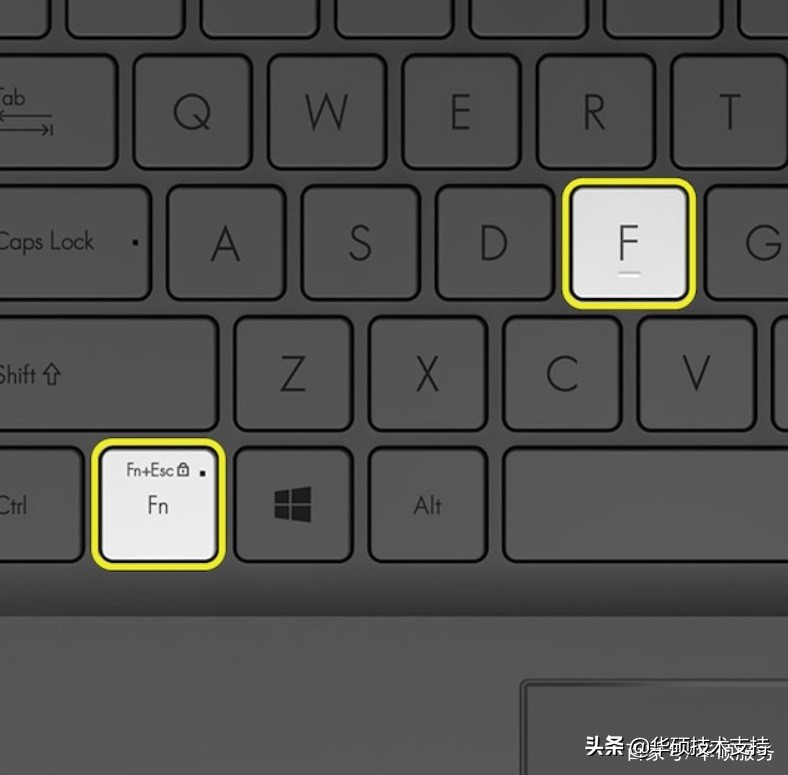Click the Q key
The image size is (788, 775).
tap(192, 112)
